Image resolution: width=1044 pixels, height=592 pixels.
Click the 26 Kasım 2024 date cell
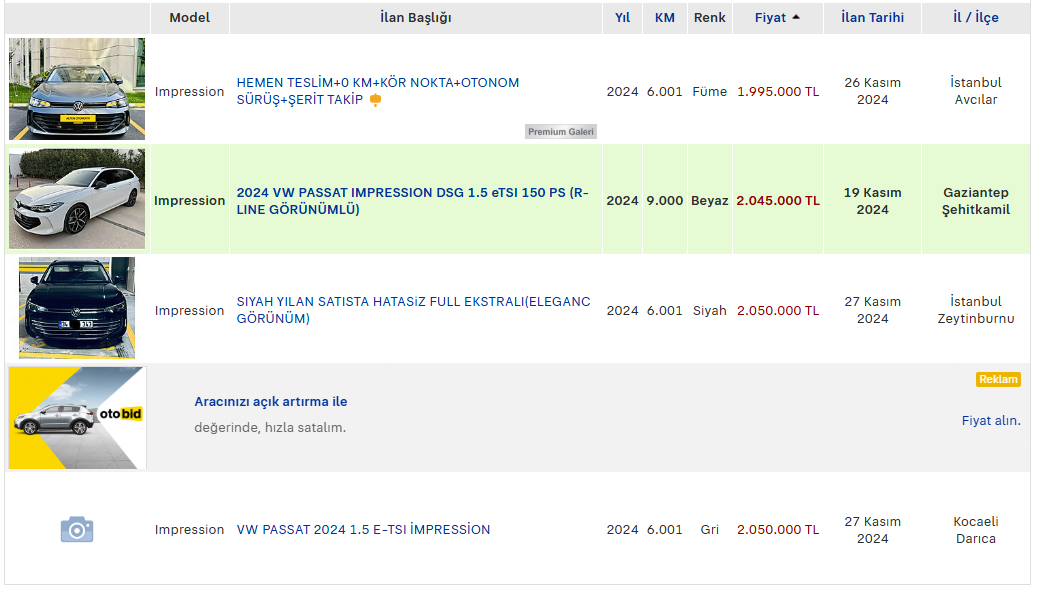coord(872,91)
